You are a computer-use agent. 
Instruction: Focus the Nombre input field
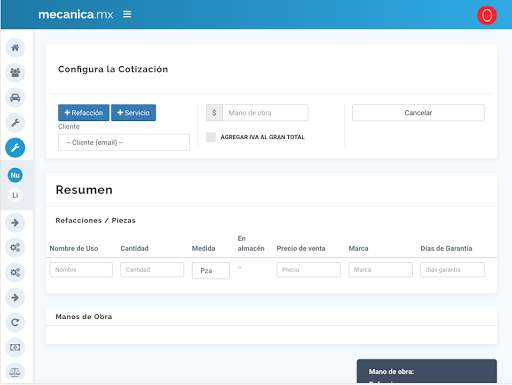(x=81, y=270)
